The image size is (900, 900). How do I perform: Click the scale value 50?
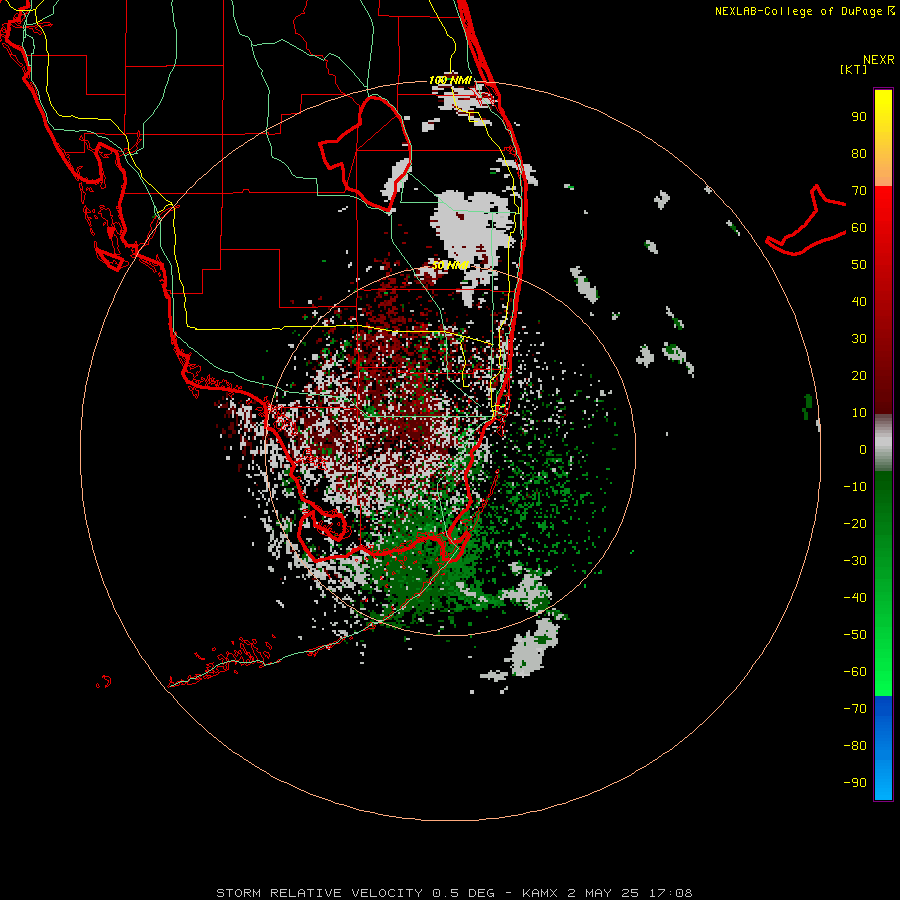pyautogui.click(x=859, y=265)
